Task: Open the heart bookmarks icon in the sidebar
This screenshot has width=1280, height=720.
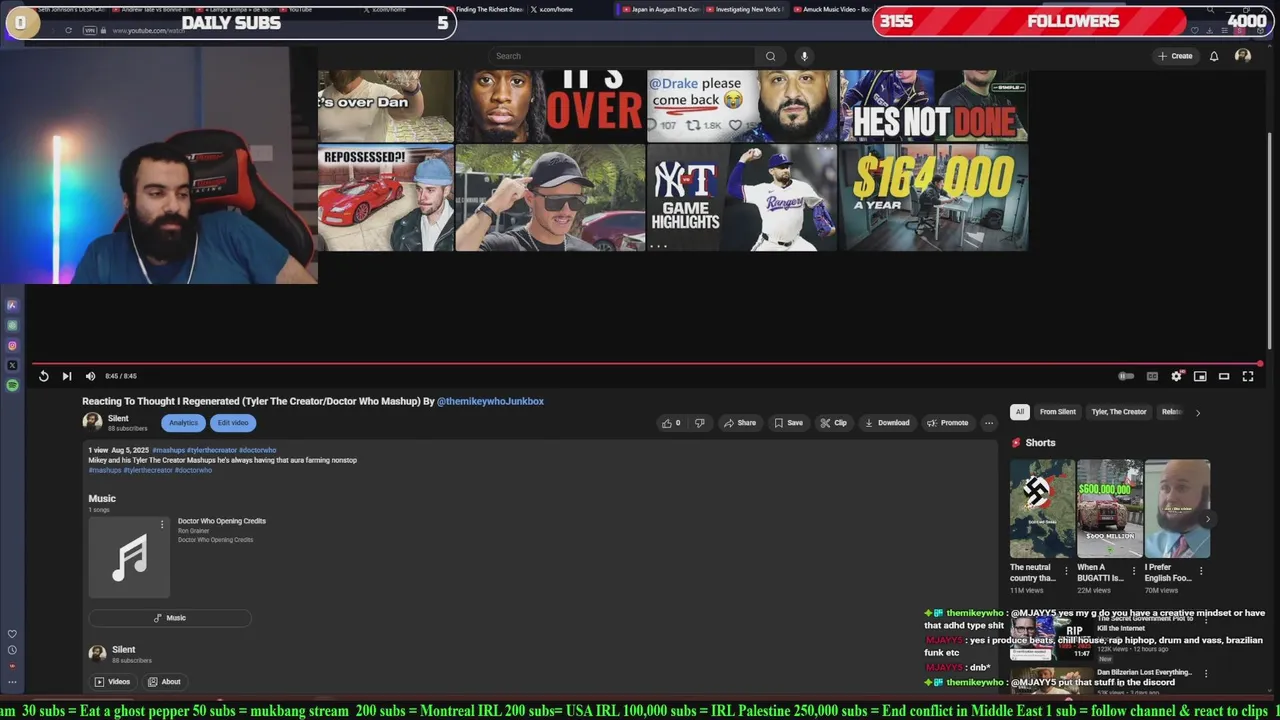Action: click(12, 634)
